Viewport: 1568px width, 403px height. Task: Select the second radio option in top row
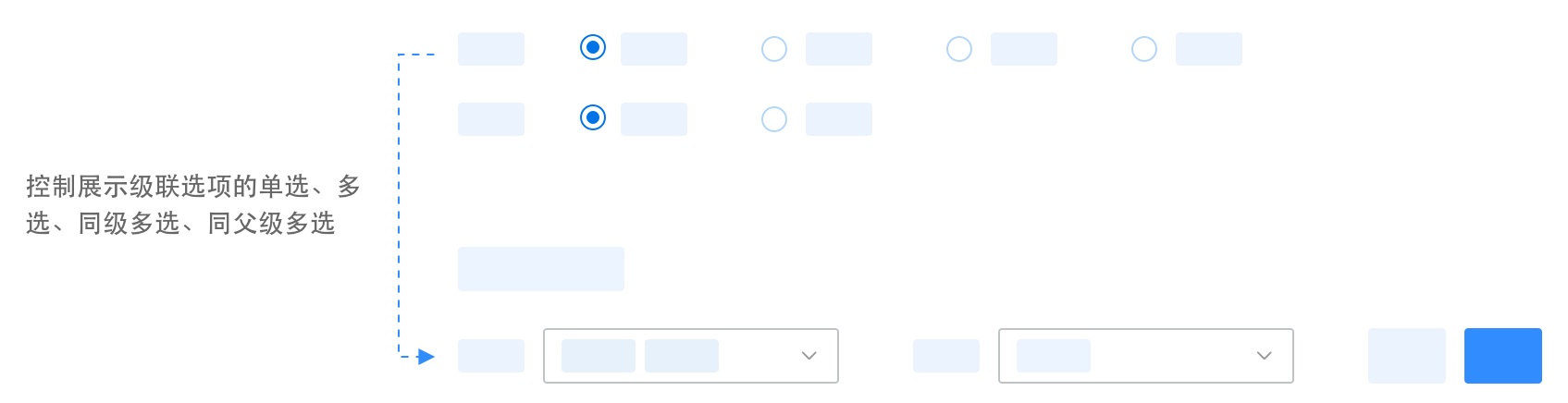774,49
